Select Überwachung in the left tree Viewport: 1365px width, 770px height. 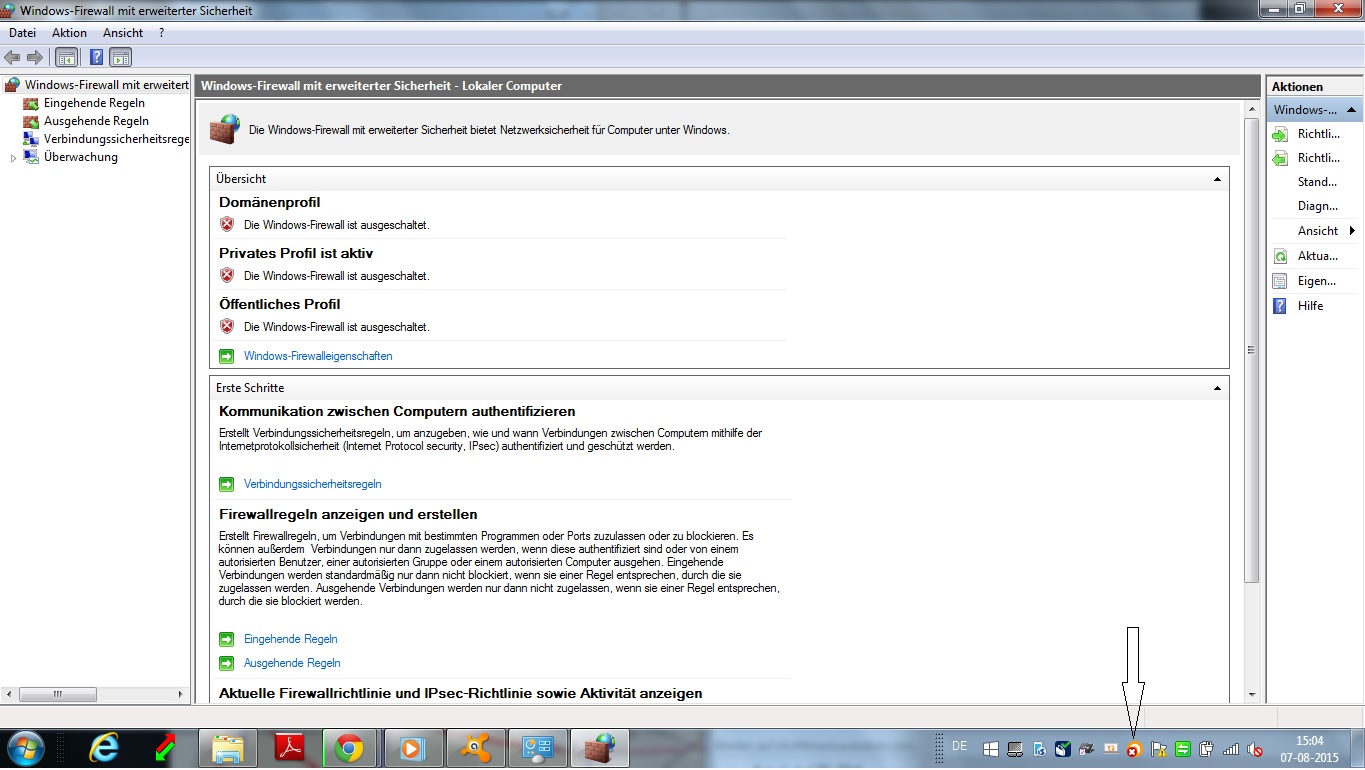[81, 157]
